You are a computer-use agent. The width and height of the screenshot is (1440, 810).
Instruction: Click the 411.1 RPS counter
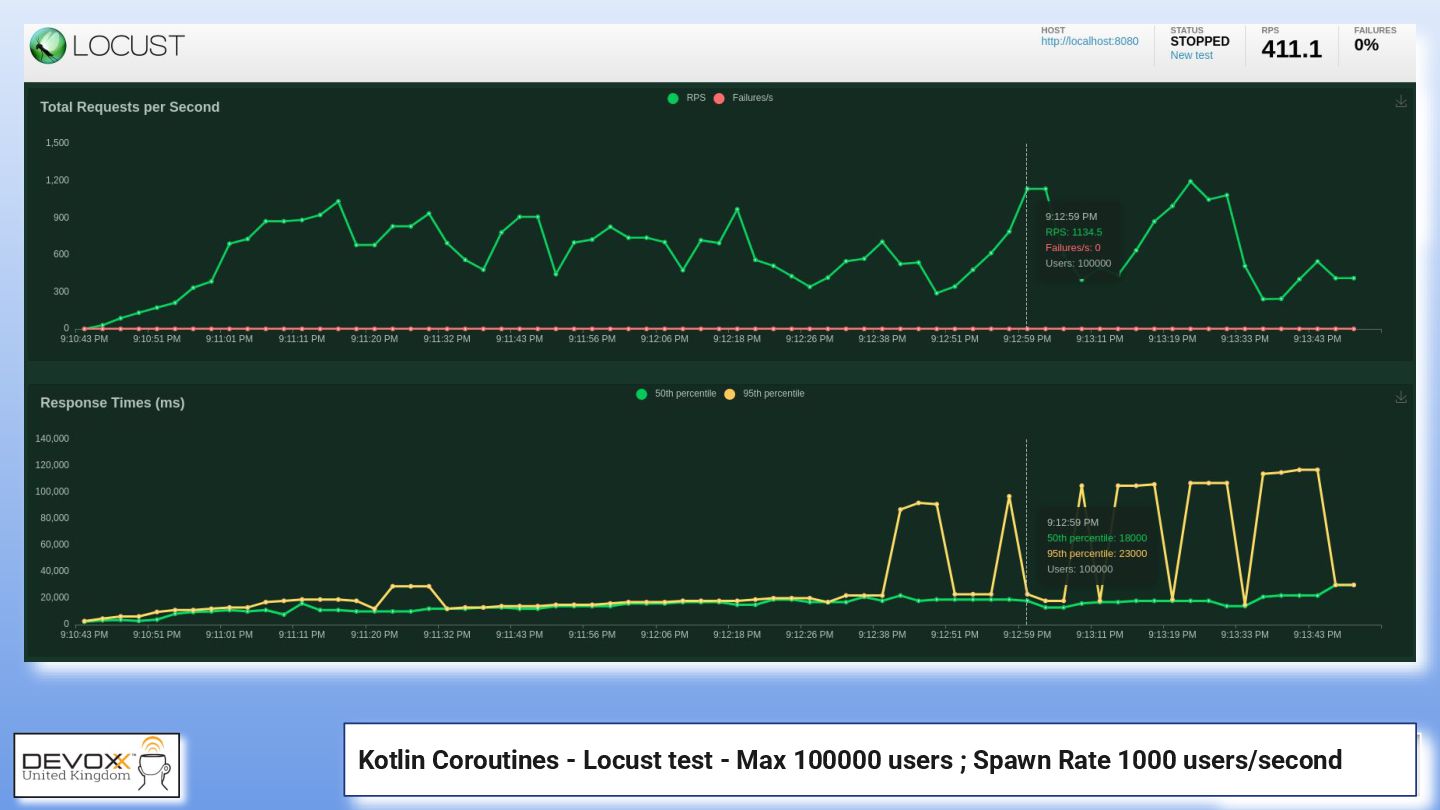(x=1291, y=49)
